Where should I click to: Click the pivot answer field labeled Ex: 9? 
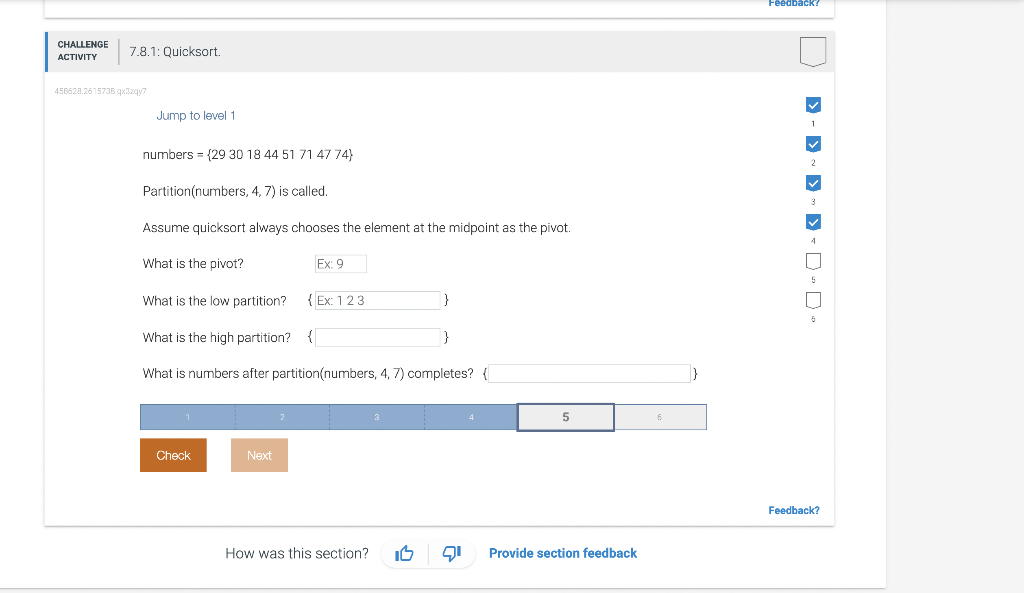pos(340,263)
